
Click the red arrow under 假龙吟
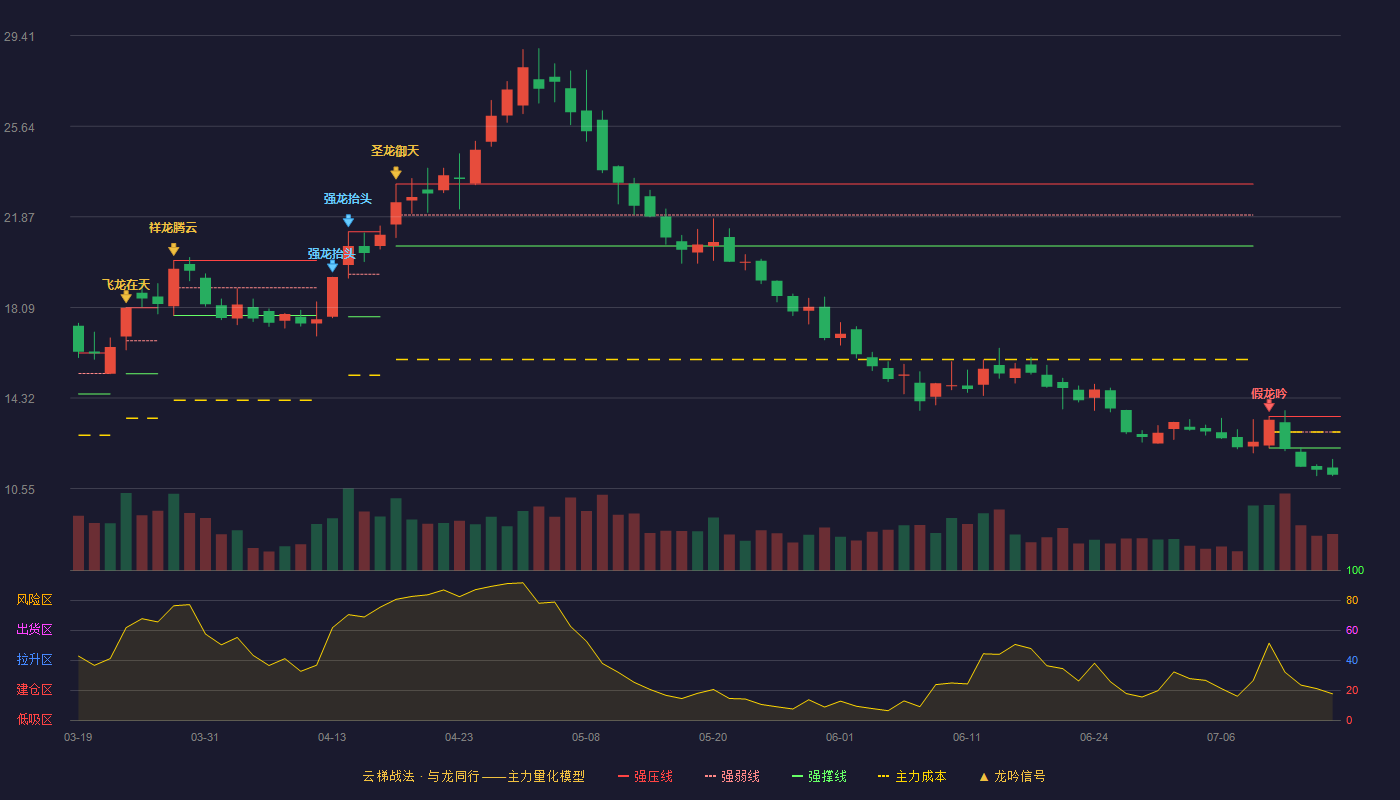click(x=1269, y=405)
